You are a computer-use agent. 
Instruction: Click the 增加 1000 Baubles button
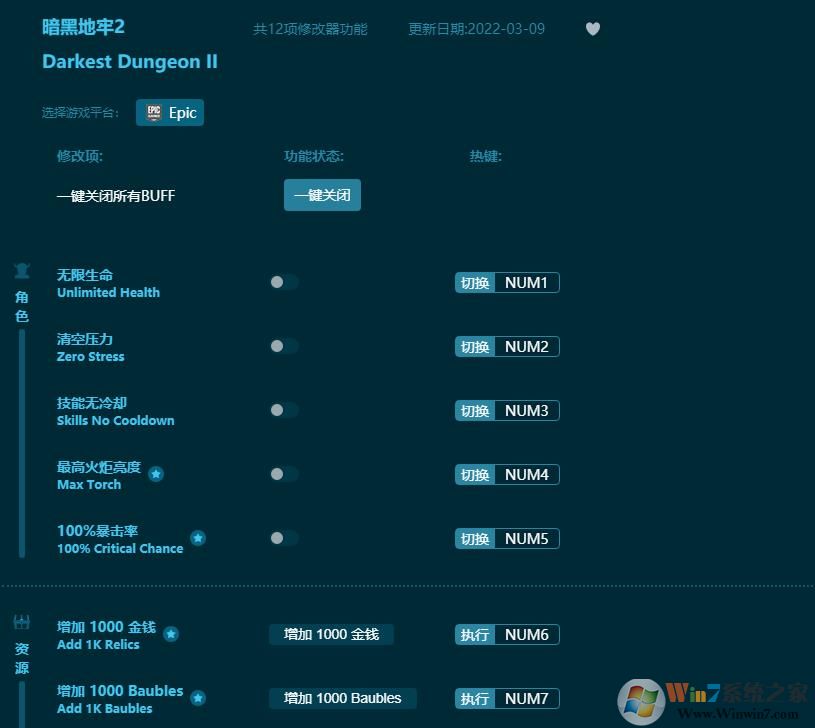342,698
